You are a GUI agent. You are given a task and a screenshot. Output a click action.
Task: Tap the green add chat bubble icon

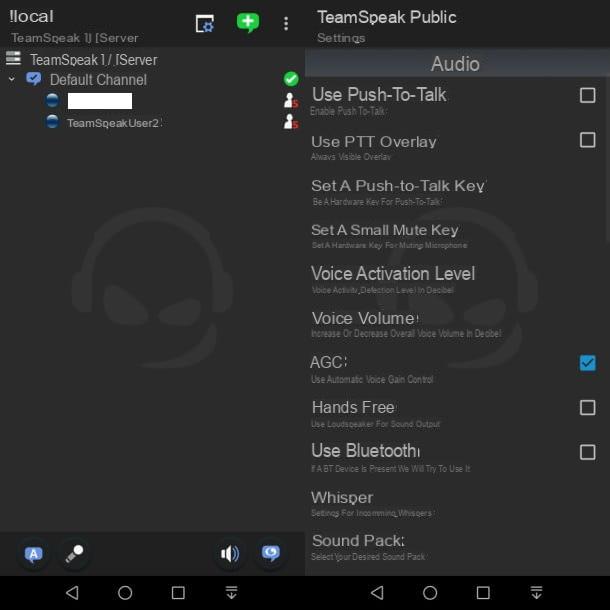[248, 22]
